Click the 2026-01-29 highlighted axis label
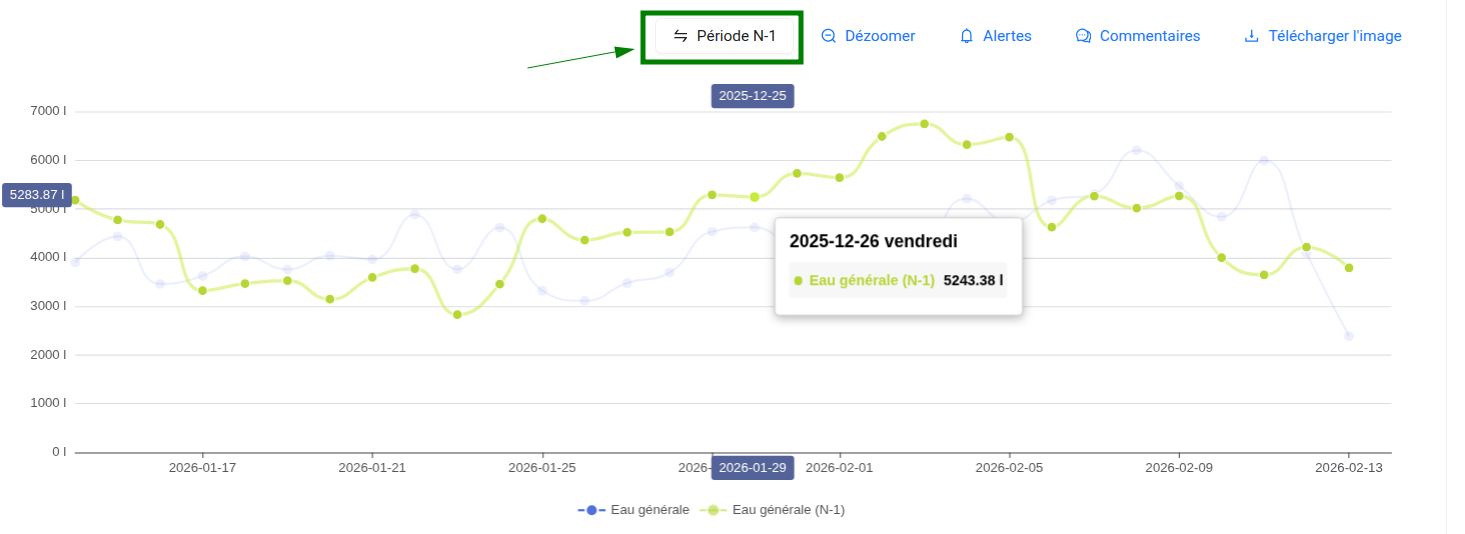Viewport: 1465px width, 534px height. coord(752,468)
